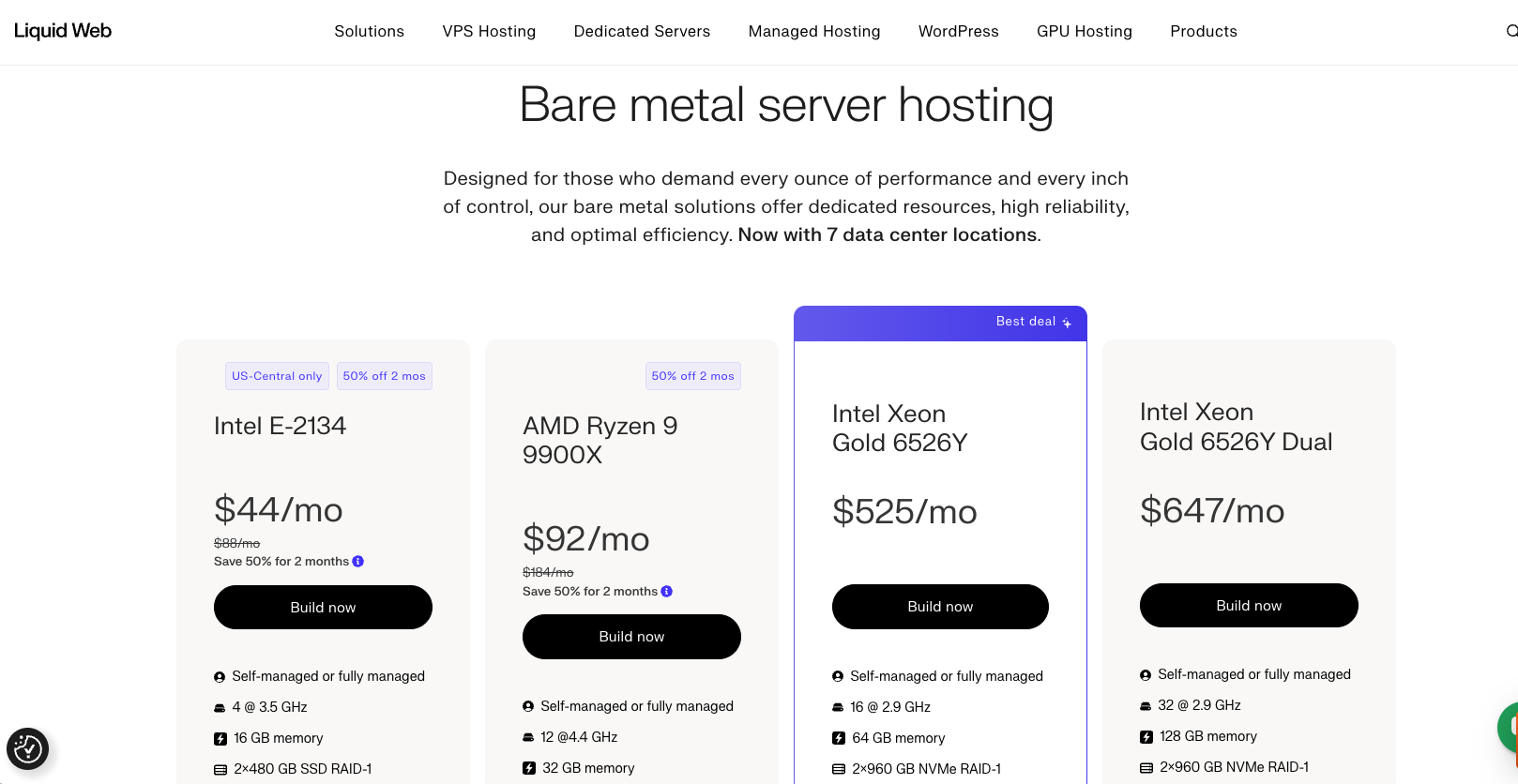Screen dimensions: 1518x784
Task: Click CPU icon beside 16 @ 2.9 GHz
Action: click(838, 707)
